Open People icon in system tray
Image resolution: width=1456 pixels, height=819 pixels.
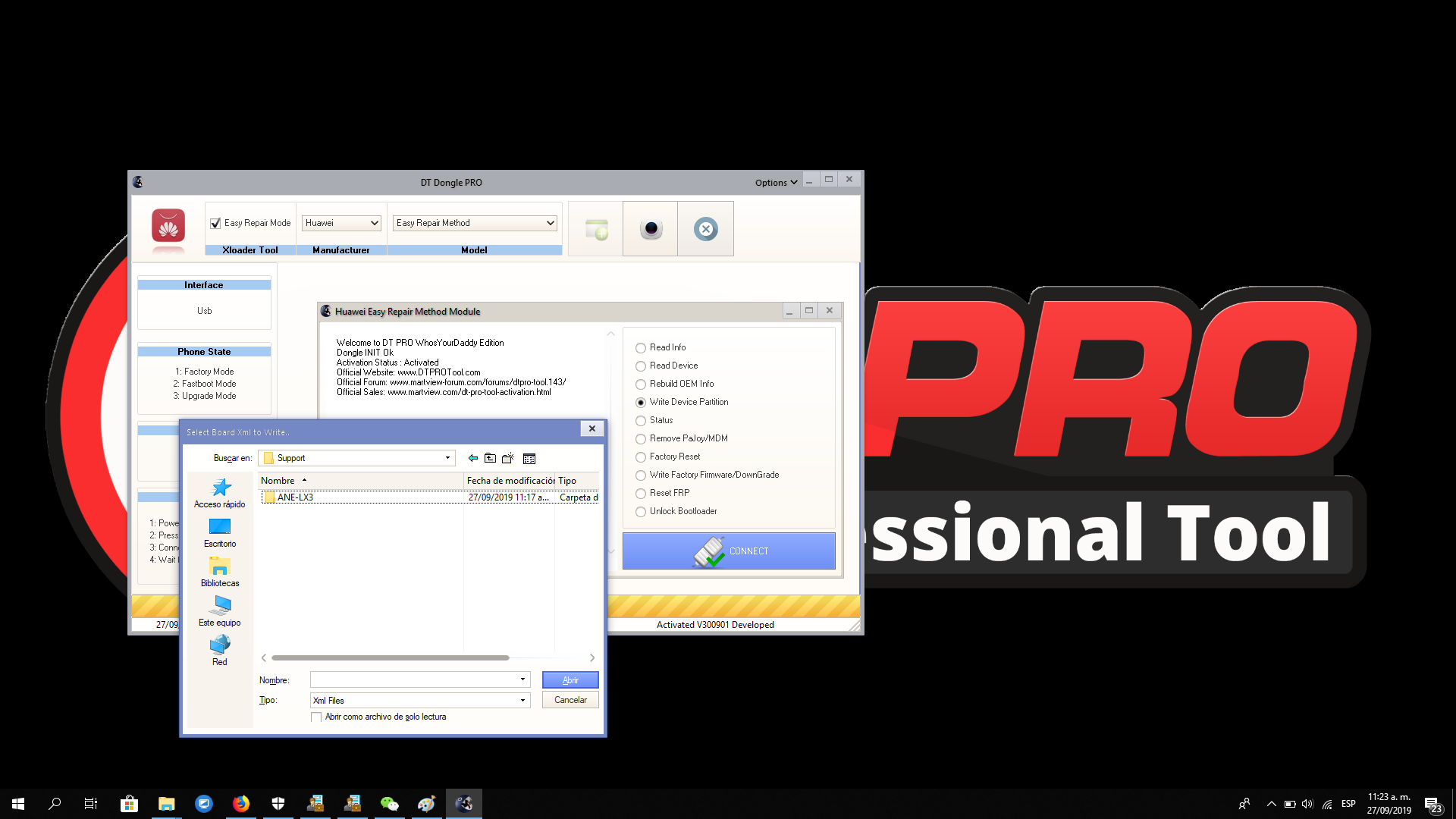tap(1244, 804)
